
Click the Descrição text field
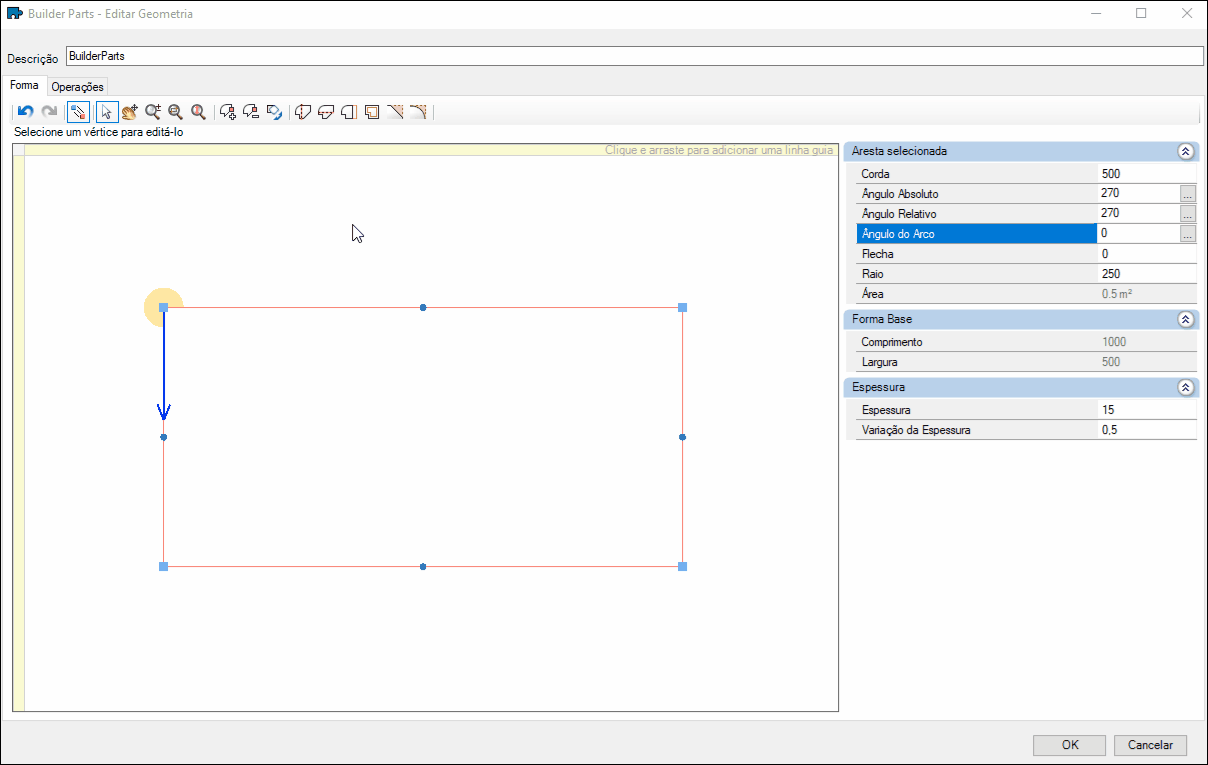[634, 57]
